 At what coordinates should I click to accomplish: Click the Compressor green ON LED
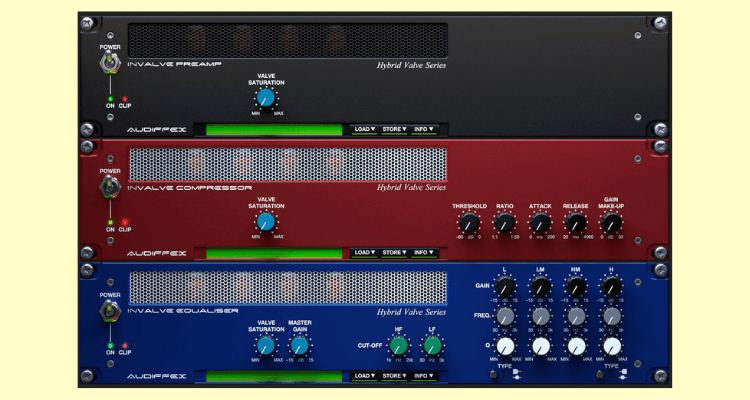tap(110, 222)
